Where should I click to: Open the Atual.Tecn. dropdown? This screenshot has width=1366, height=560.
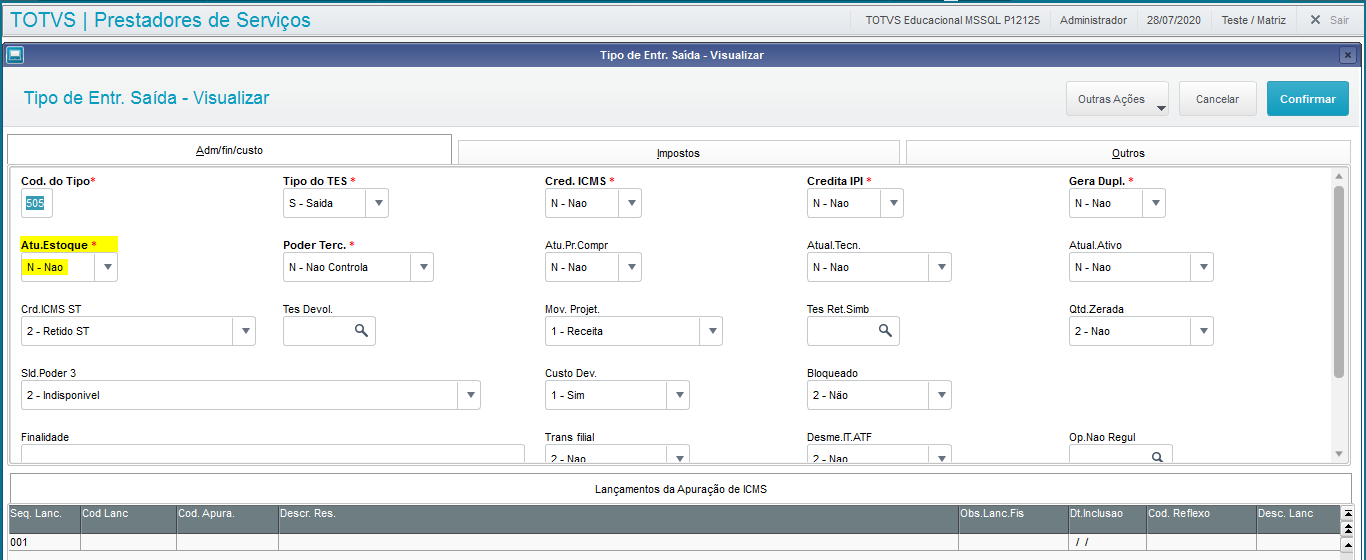pyautogui.click(x=940, y=267)
